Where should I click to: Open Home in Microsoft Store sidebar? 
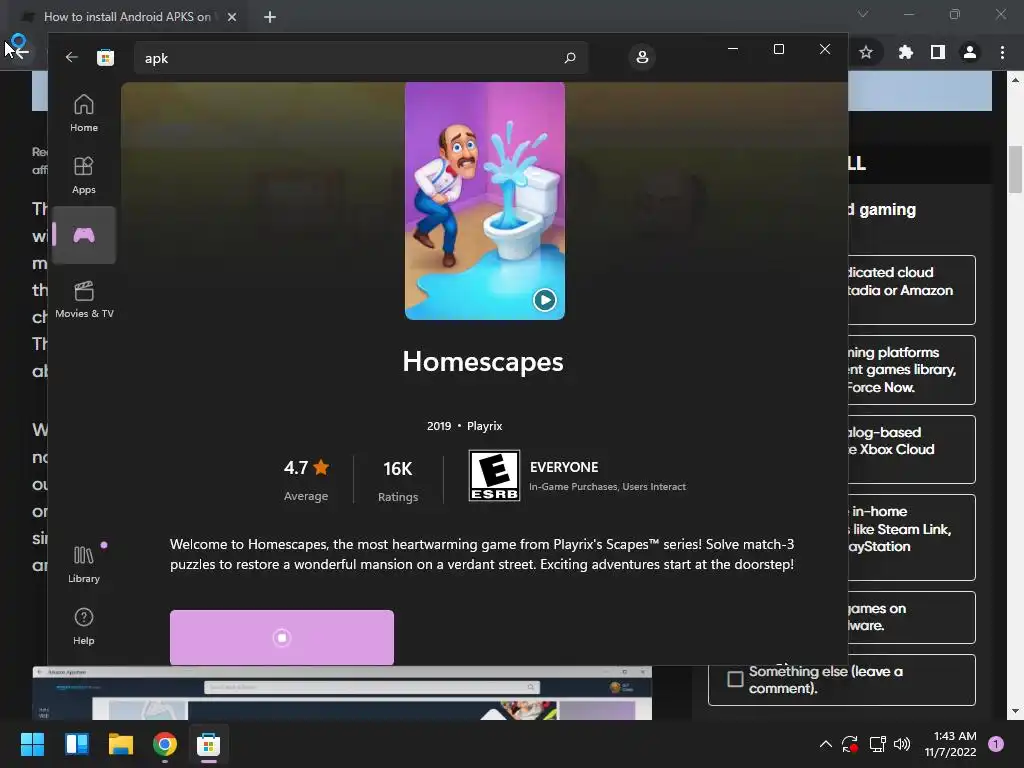[x=84, y=113]
